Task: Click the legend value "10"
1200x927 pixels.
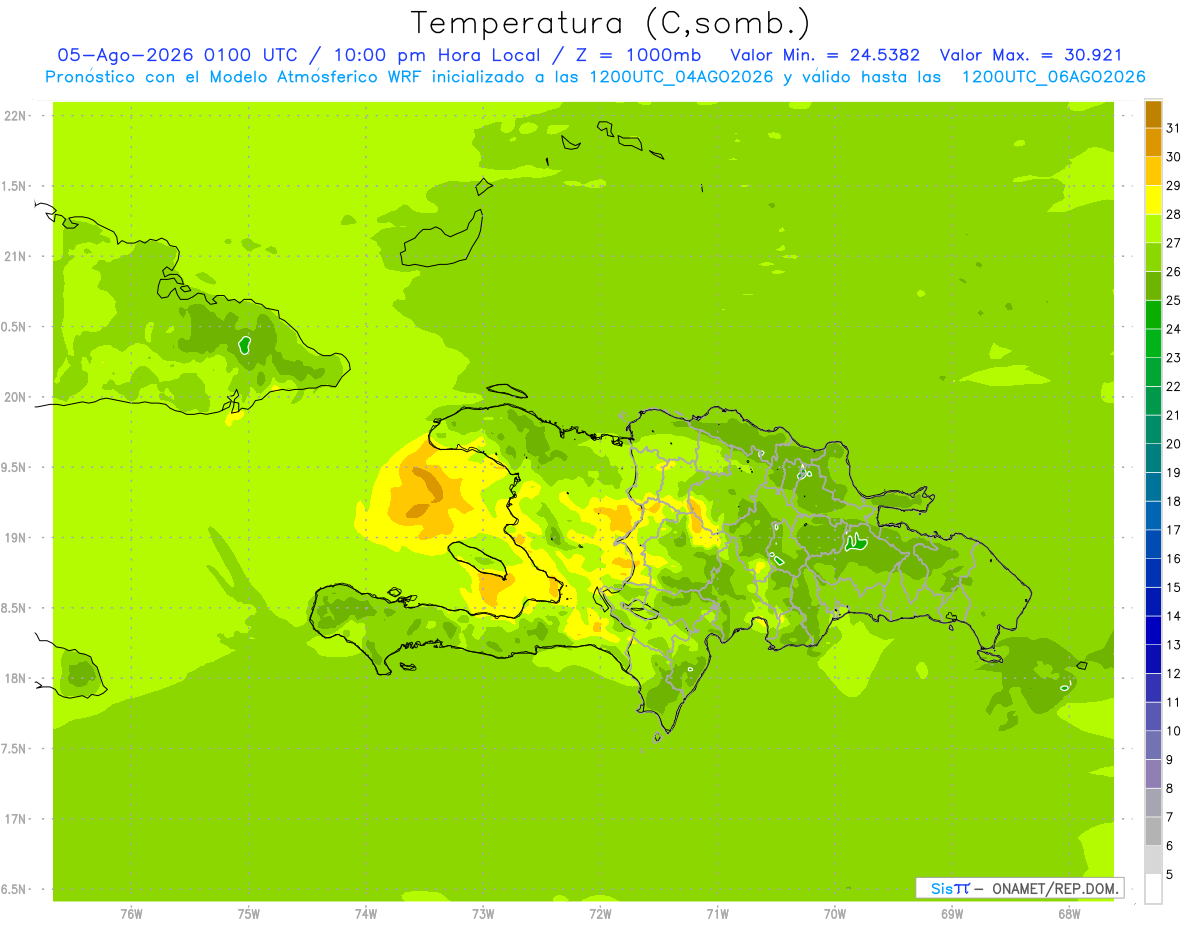Action: coord(1174,731)
